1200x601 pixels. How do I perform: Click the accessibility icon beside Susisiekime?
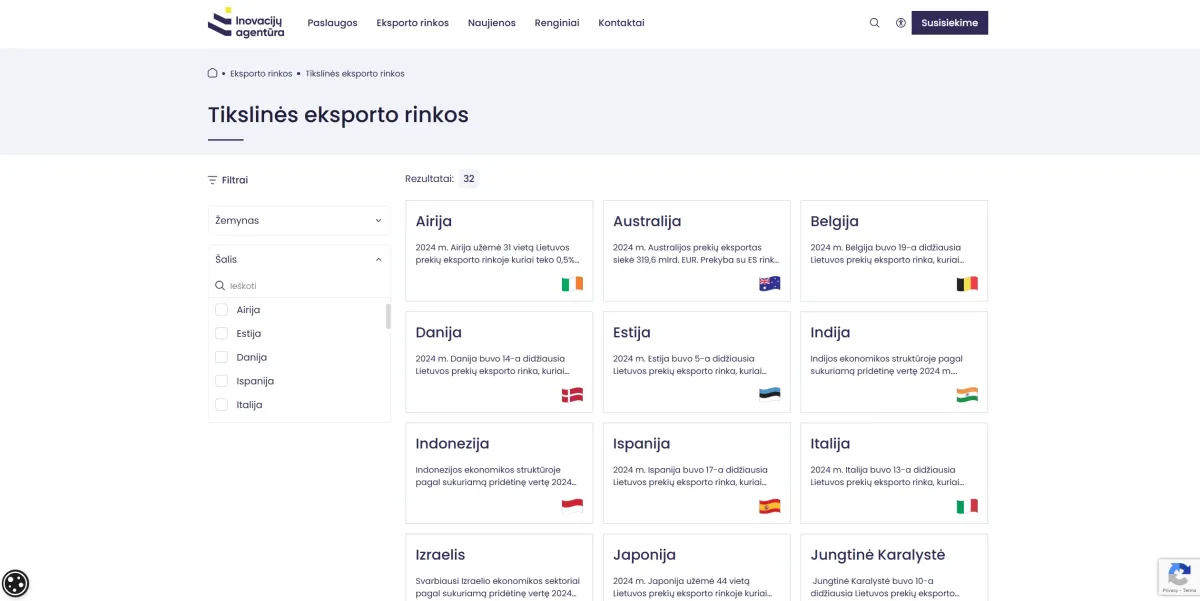coord(901,23)
